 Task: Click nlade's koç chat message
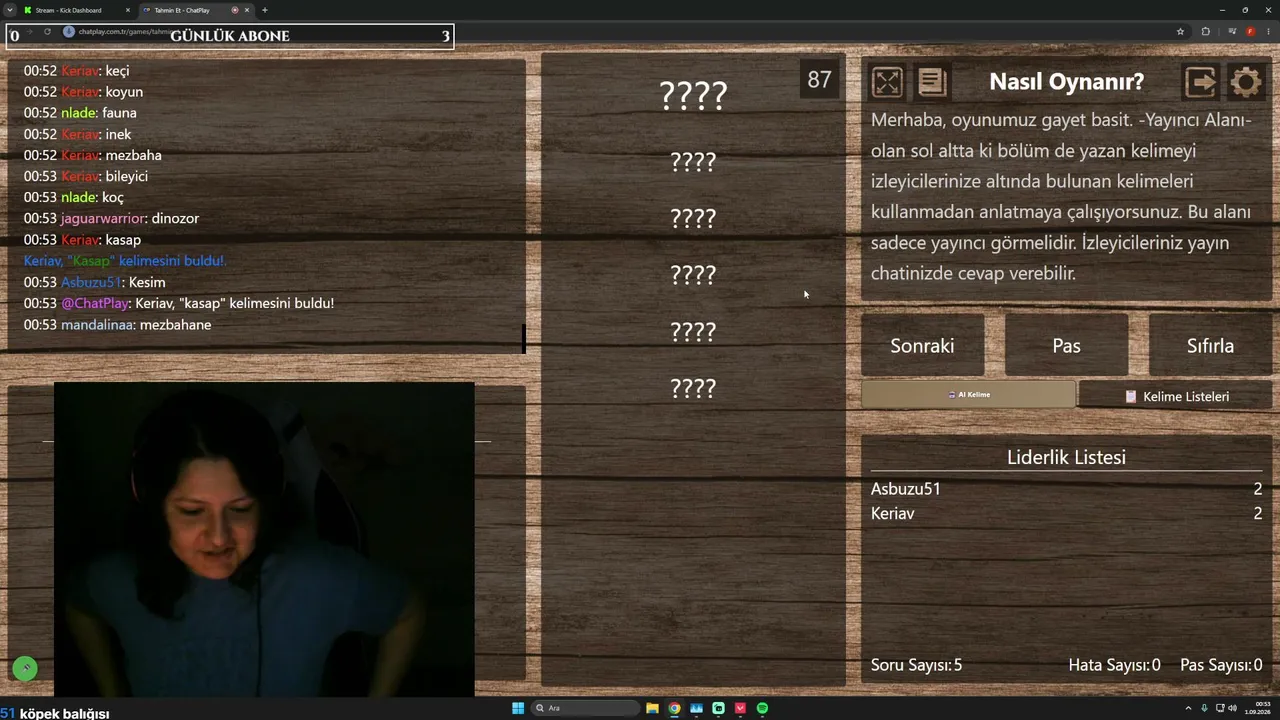coord(74,197)
